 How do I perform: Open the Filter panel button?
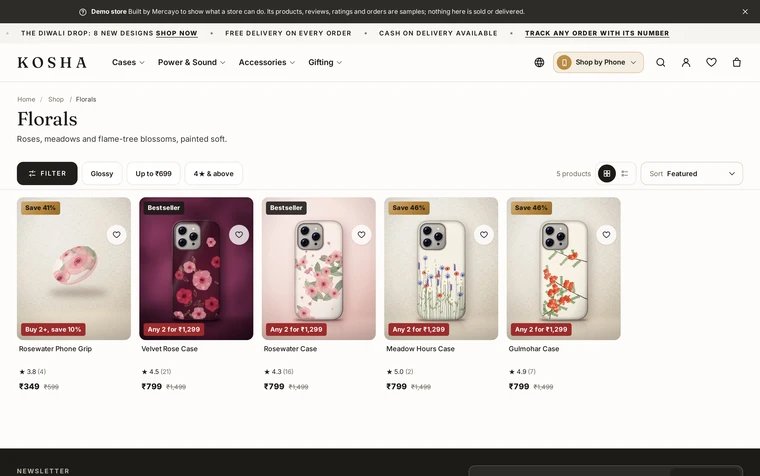[x=47, y=174]
